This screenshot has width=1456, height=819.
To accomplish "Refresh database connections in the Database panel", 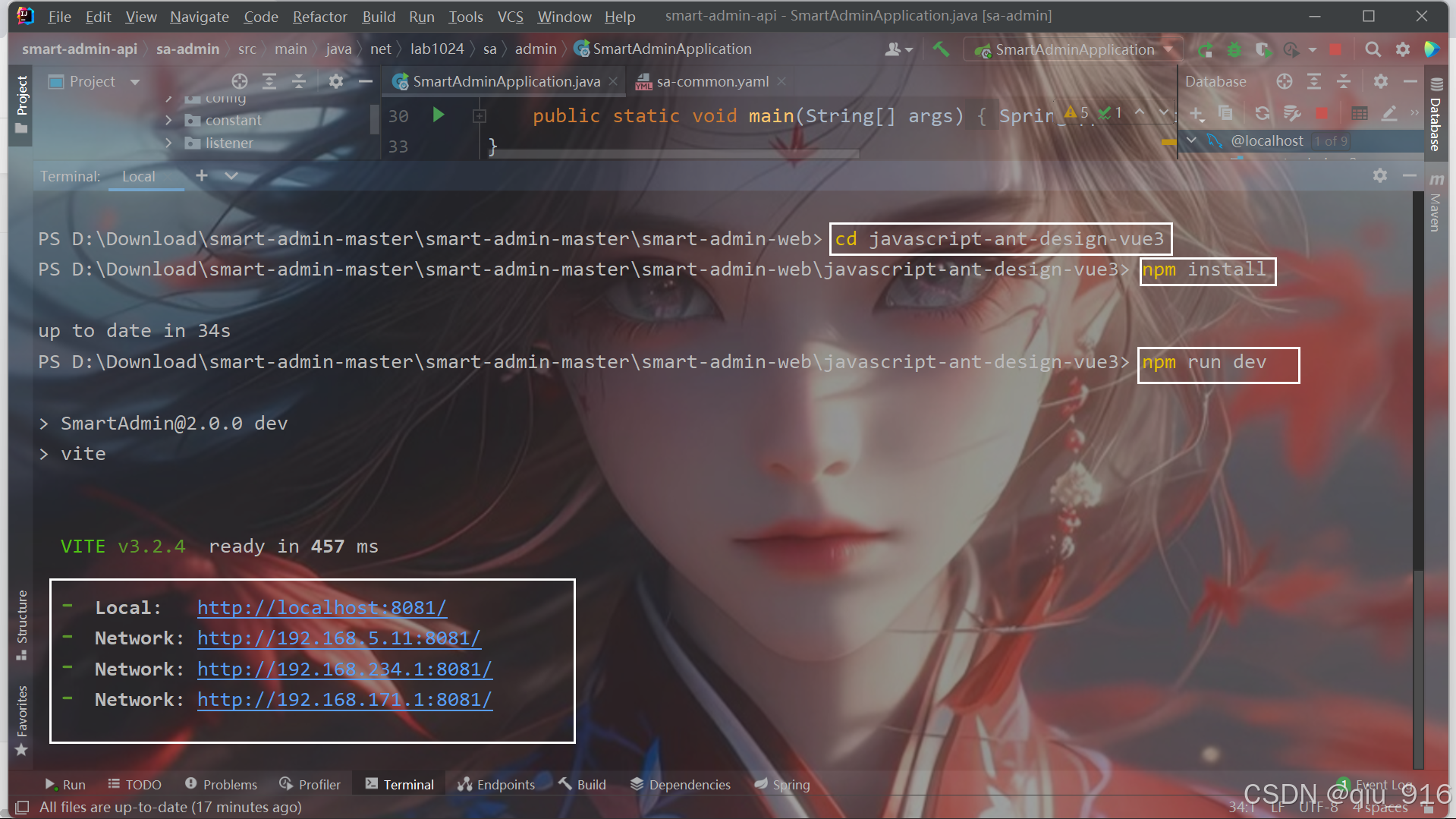I will [1262, 114].
